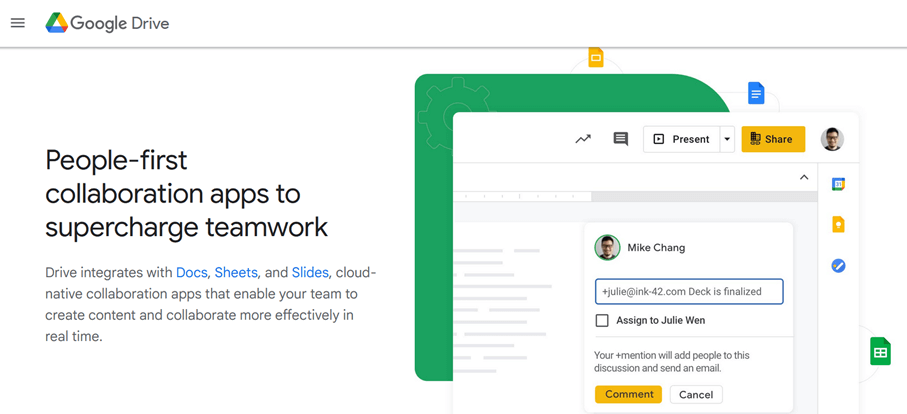Click the Present button
Viewport: 907px width, 414px height.
click(681, 139)
